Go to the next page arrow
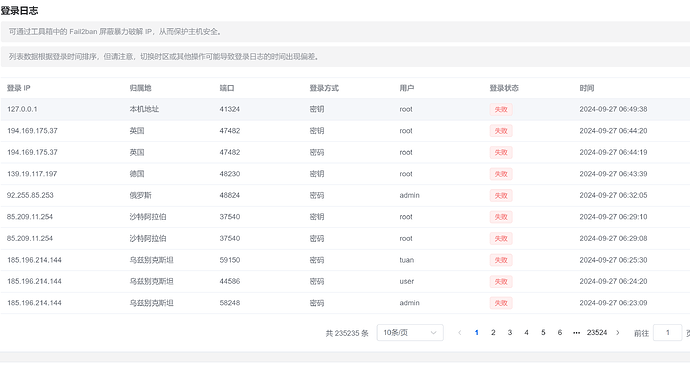This screenshot has height=366, width=690. click(x=617, y=333)
